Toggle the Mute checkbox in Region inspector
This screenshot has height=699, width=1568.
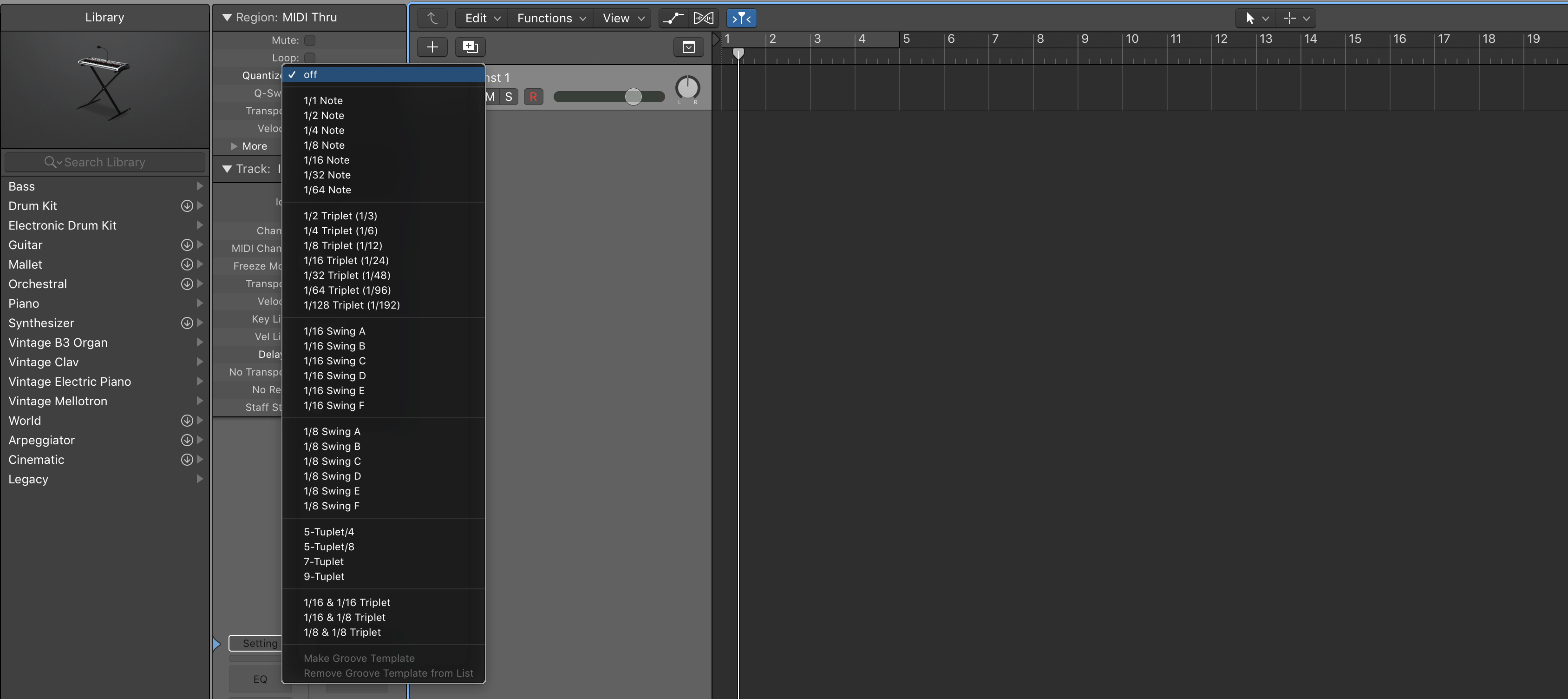point(310,40)
